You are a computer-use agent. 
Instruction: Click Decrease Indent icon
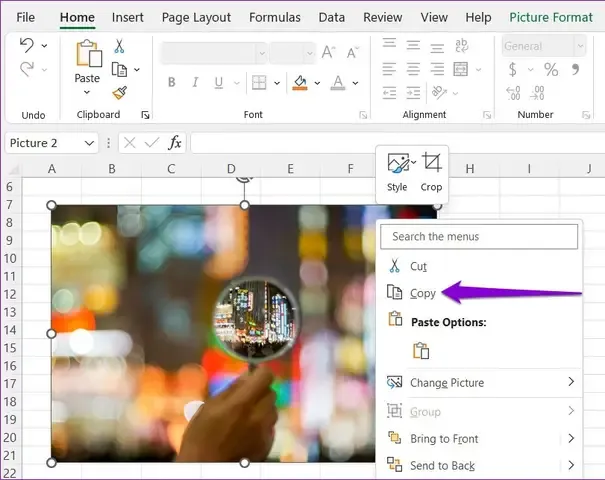[389, 93]
